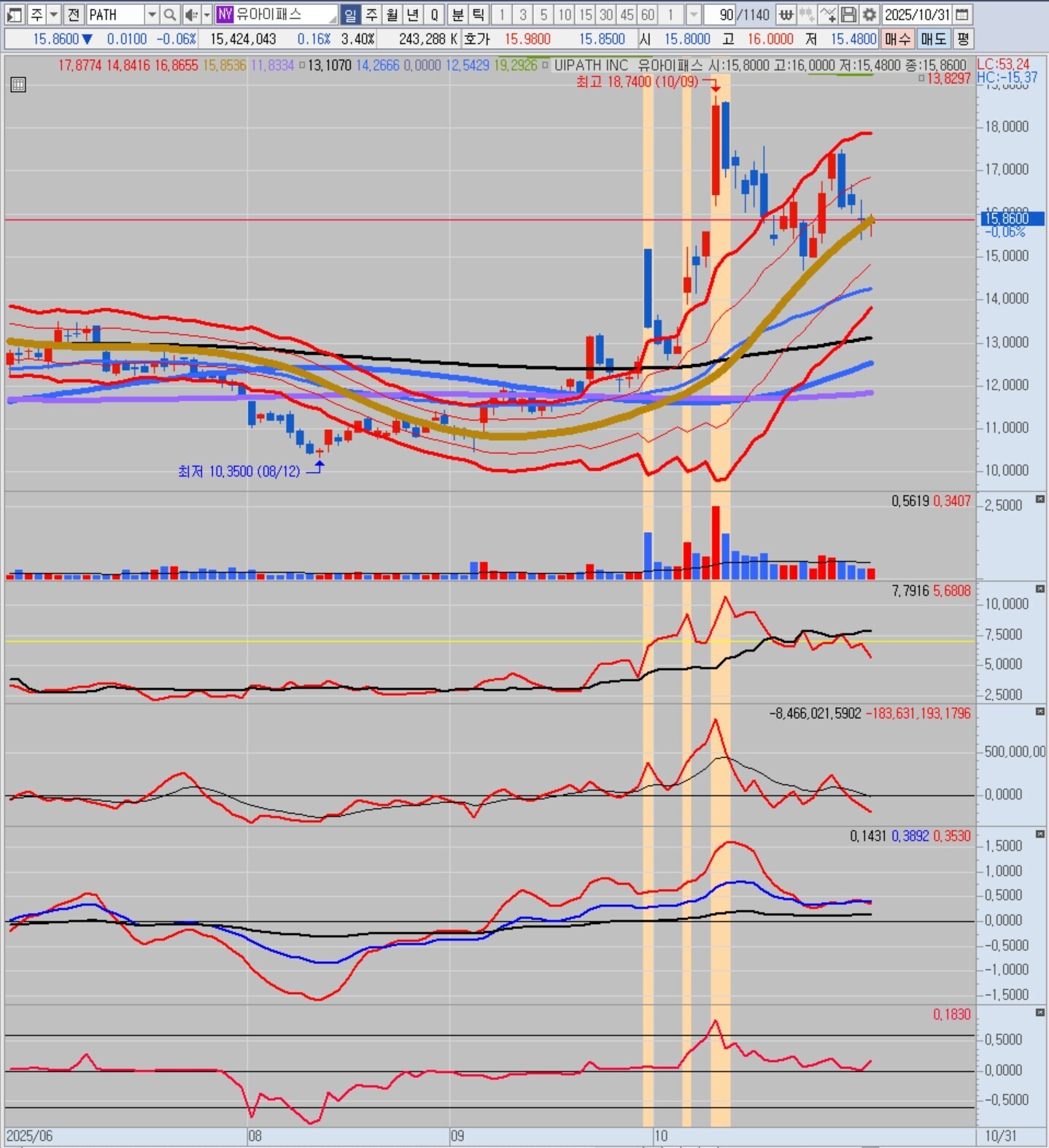Click the 매수 buy button
This screenshot has width=1049, height=1148.
coord(898,39)
